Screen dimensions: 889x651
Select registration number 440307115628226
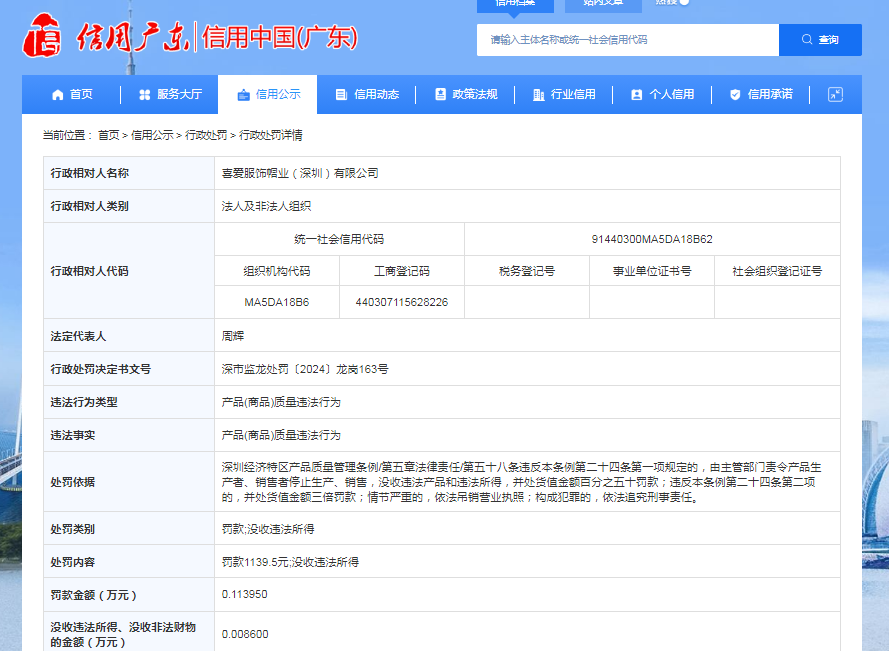click(x=402, y=302)
